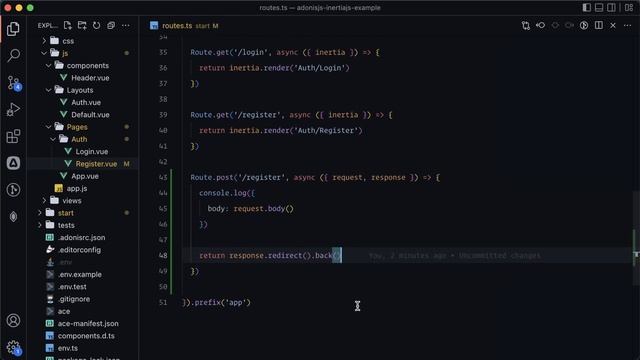Screen dimensions: 640x360
Task: Toggle primary side bar layout
Action: point(587,8)
